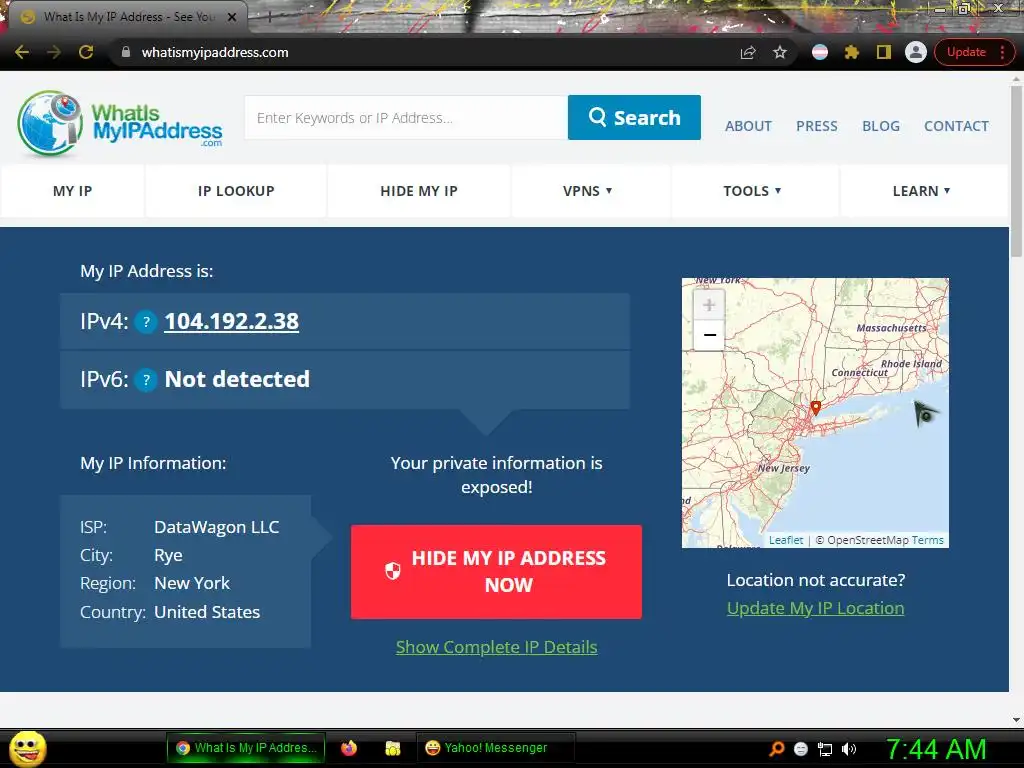Screen dimensions: 1024x768
Task: Expand the LEARN dropdown menu
Action: coord(921,191)
